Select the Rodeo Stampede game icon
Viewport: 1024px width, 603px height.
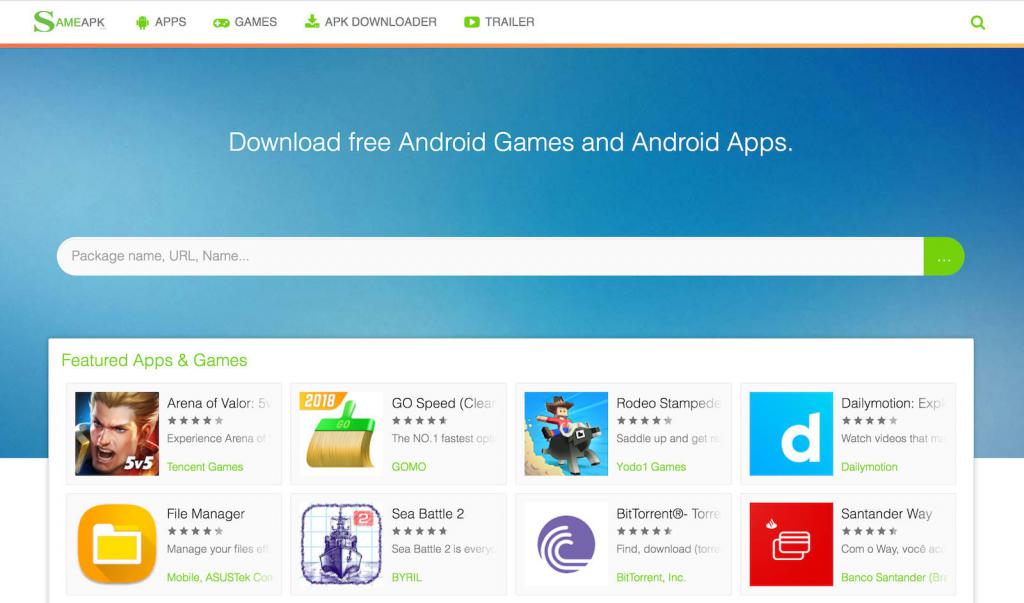click(x=566, y=434)
